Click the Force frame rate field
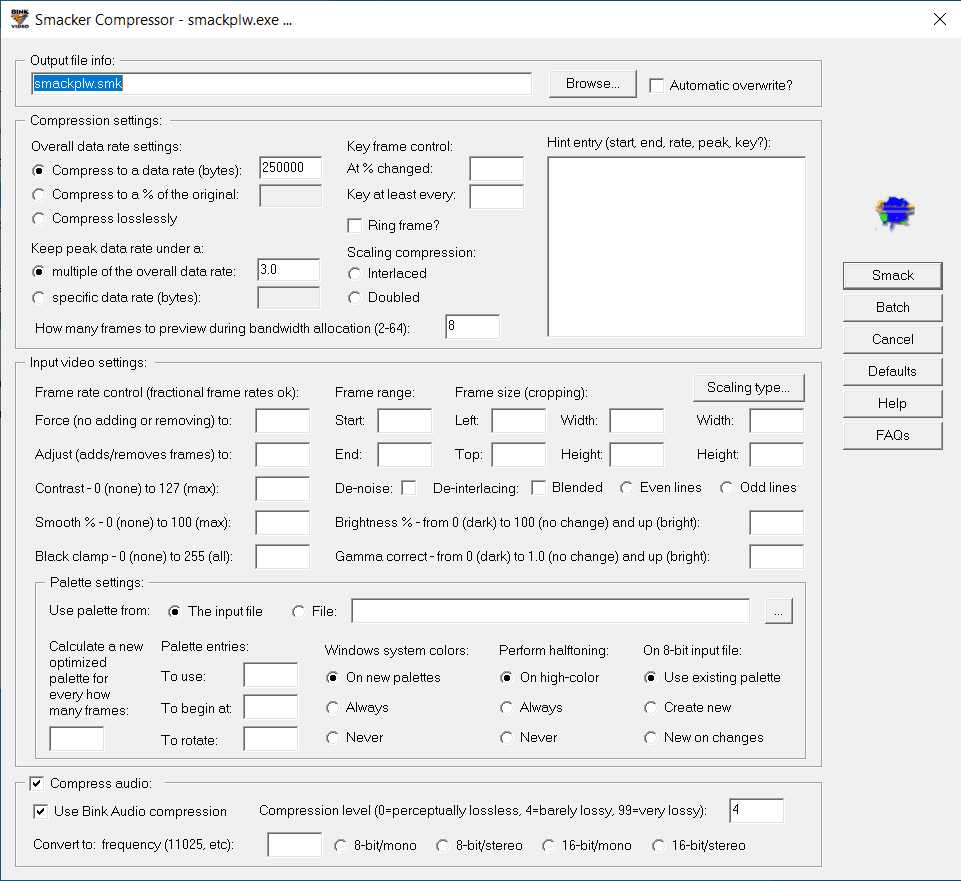The width and height of the screenshot is (961, 881). click(x=283, y=421)
